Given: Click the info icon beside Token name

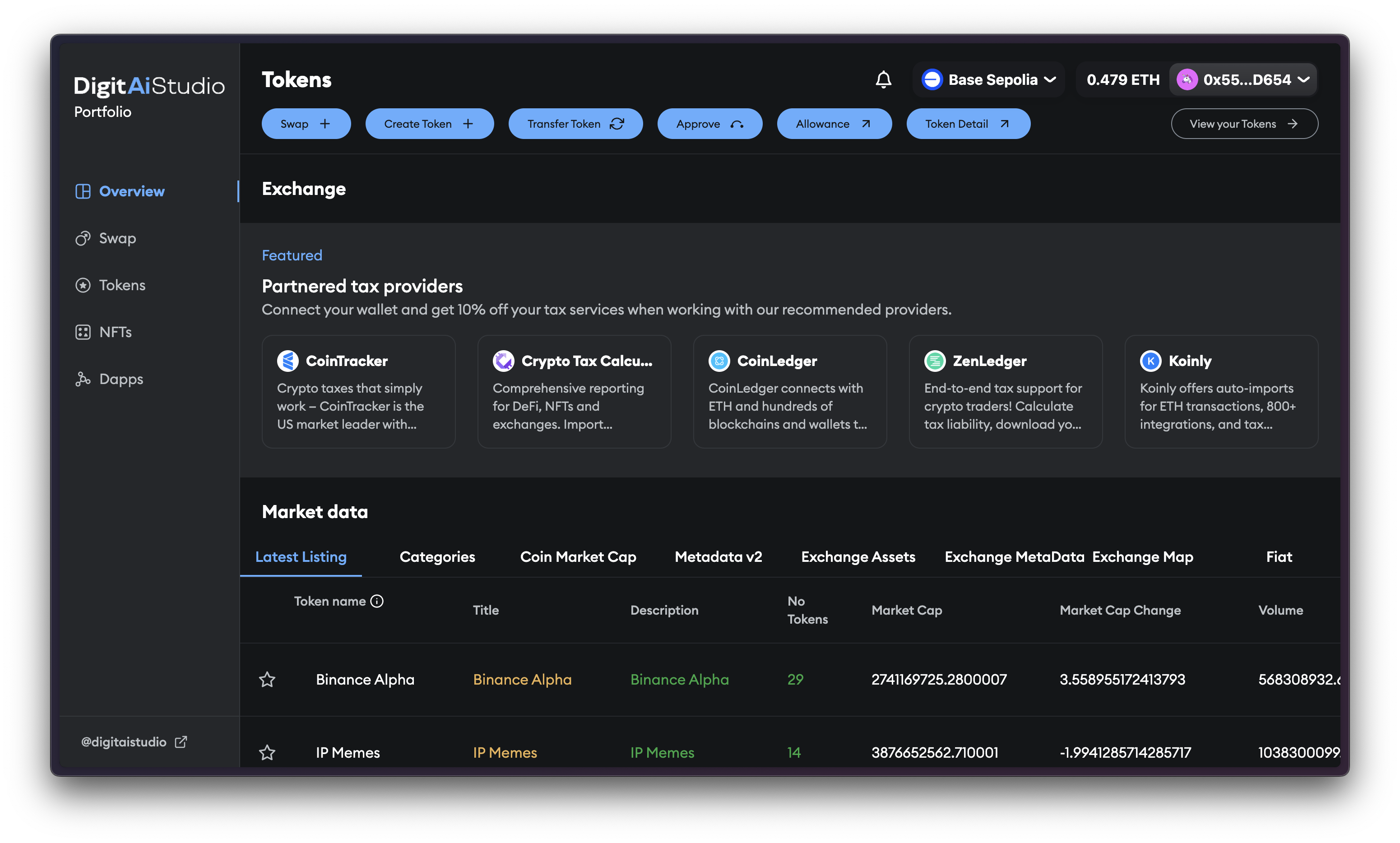Looking at the screenshot, I should (x=377, y=601).
